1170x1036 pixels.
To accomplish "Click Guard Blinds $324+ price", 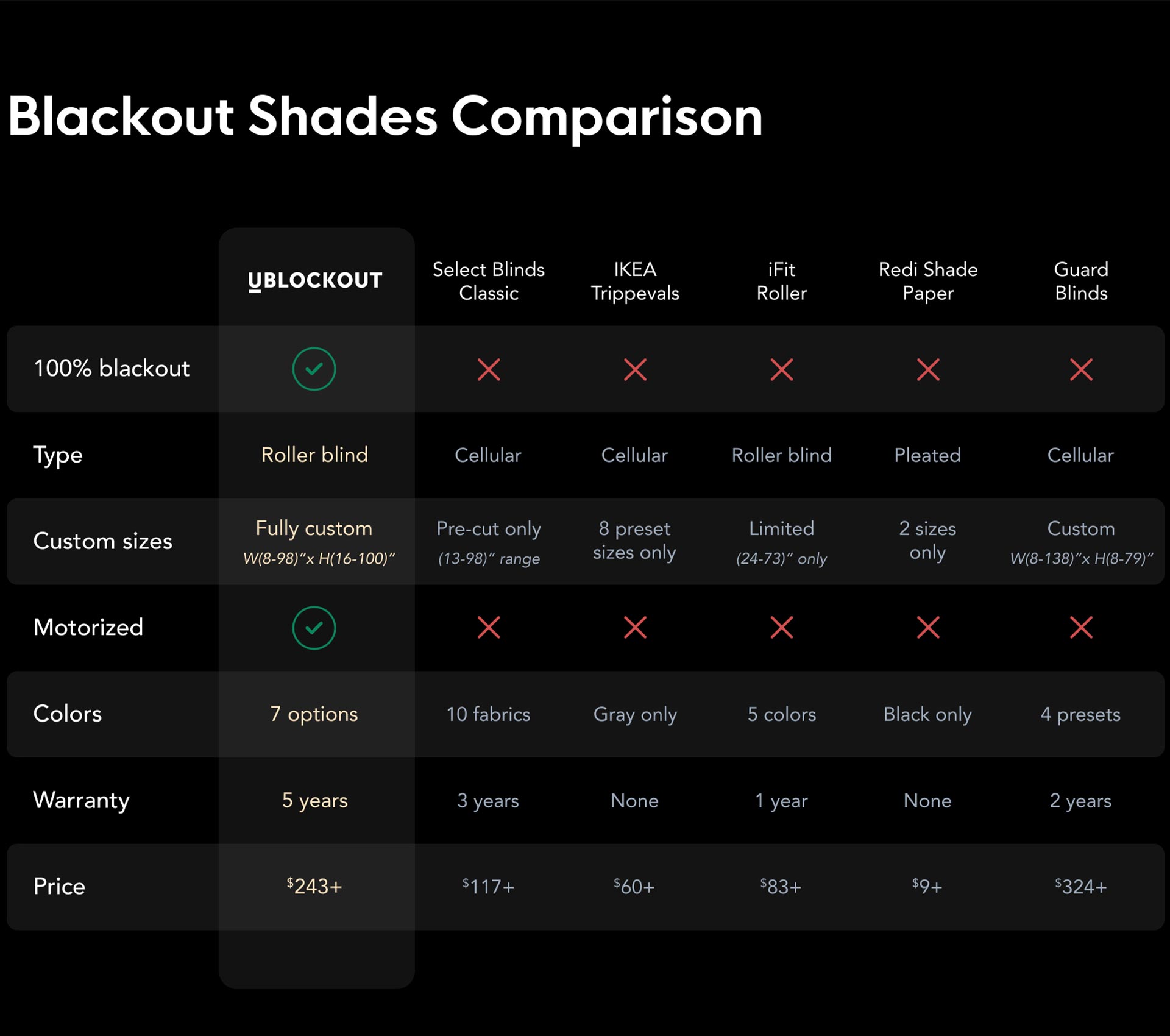I will [x=1081, y=887].
